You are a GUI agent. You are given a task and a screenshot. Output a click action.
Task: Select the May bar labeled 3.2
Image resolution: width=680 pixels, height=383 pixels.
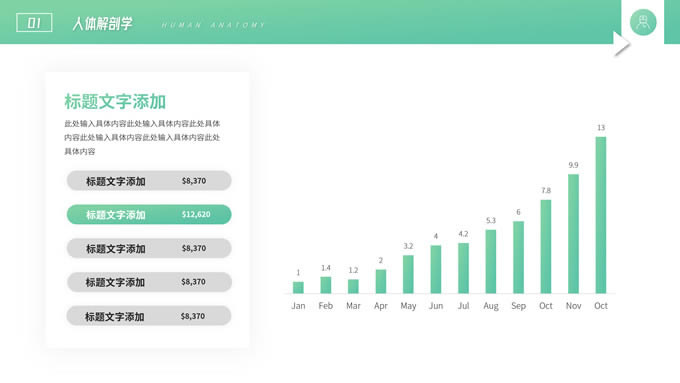[408, 274]
